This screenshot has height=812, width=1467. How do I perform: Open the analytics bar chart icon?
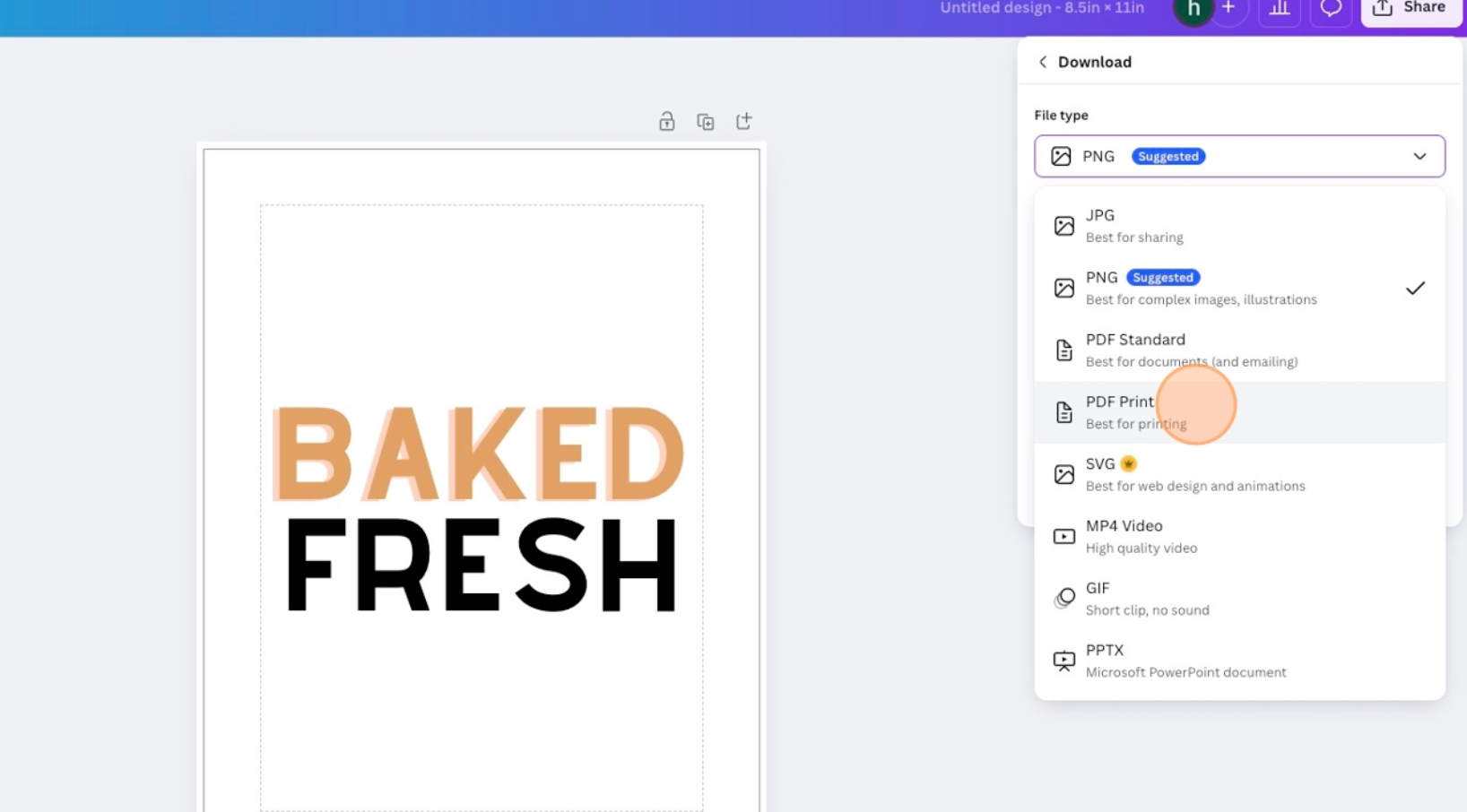[1280, 9]
